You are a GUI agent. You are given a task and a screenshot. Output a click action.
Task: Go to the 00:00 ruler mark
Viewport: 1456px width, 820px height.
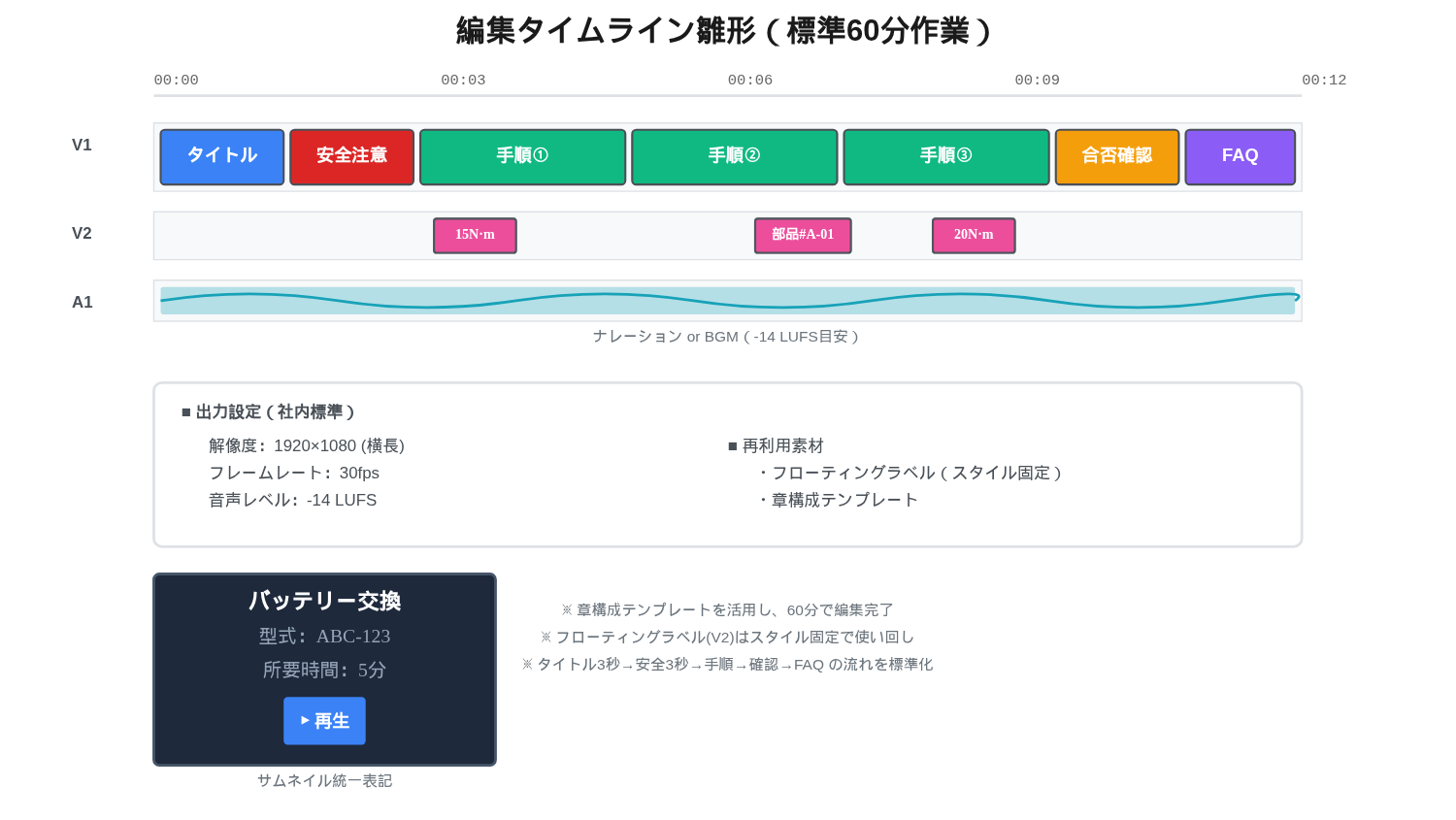point(176,81)
